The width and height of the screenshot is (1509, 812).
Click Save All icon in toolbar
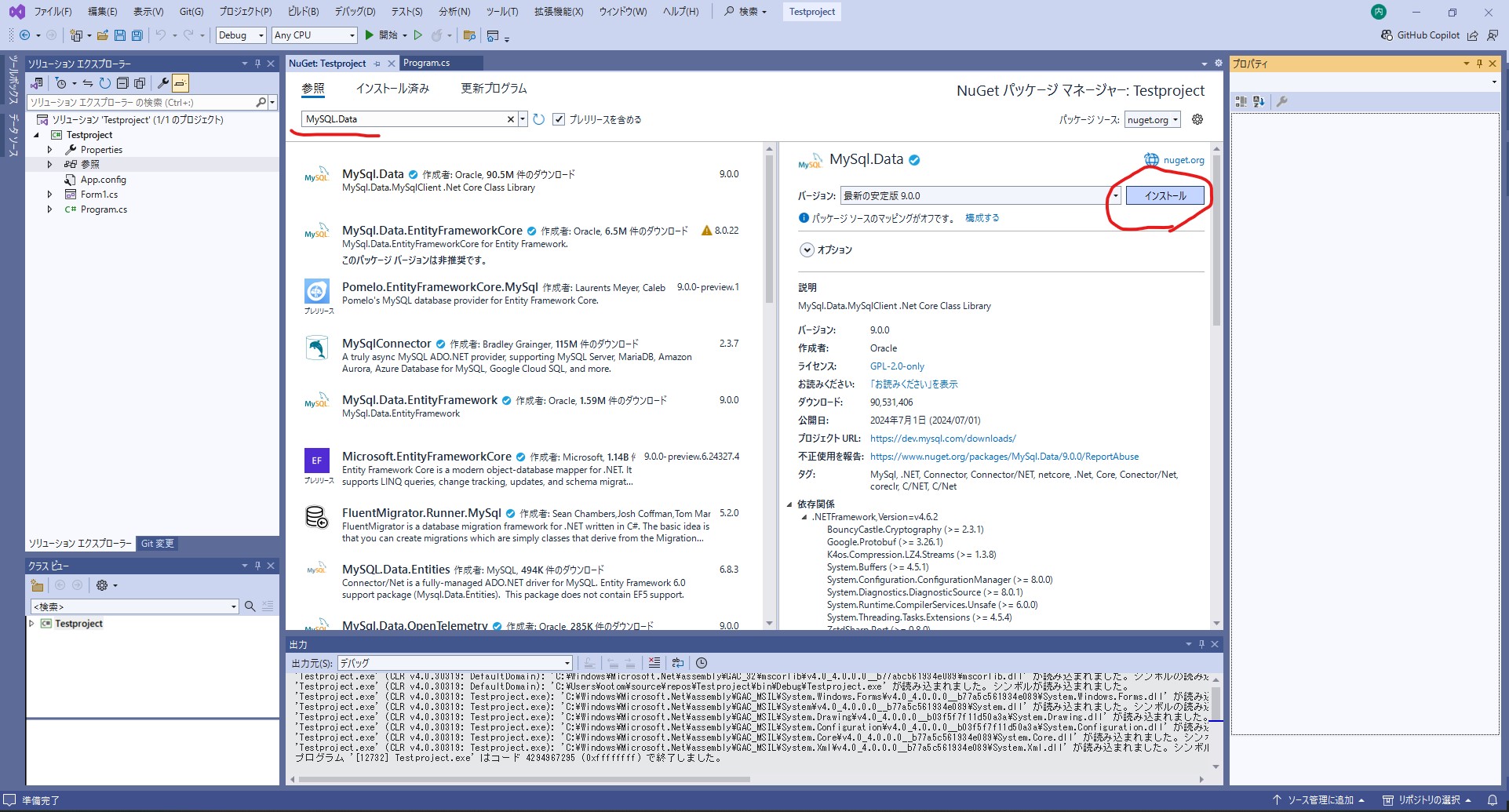[x=137, y=35]
